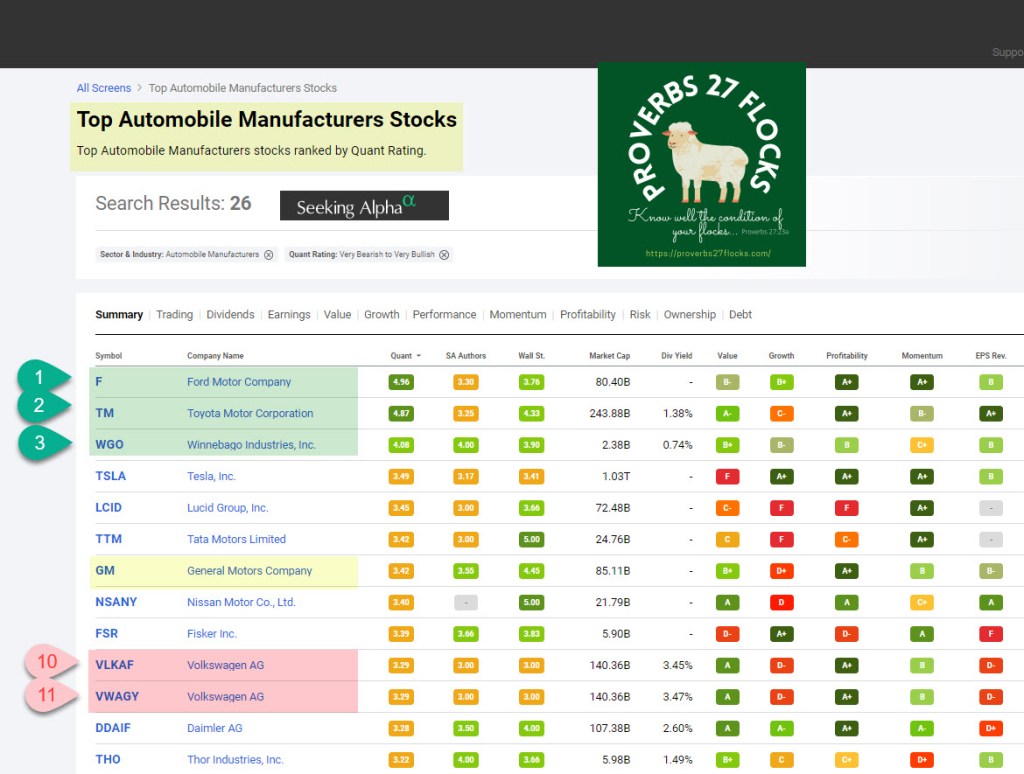Open Ford Motor Company name link
The width and height of the screenshot is (1024, 774).
pos(239,382)
